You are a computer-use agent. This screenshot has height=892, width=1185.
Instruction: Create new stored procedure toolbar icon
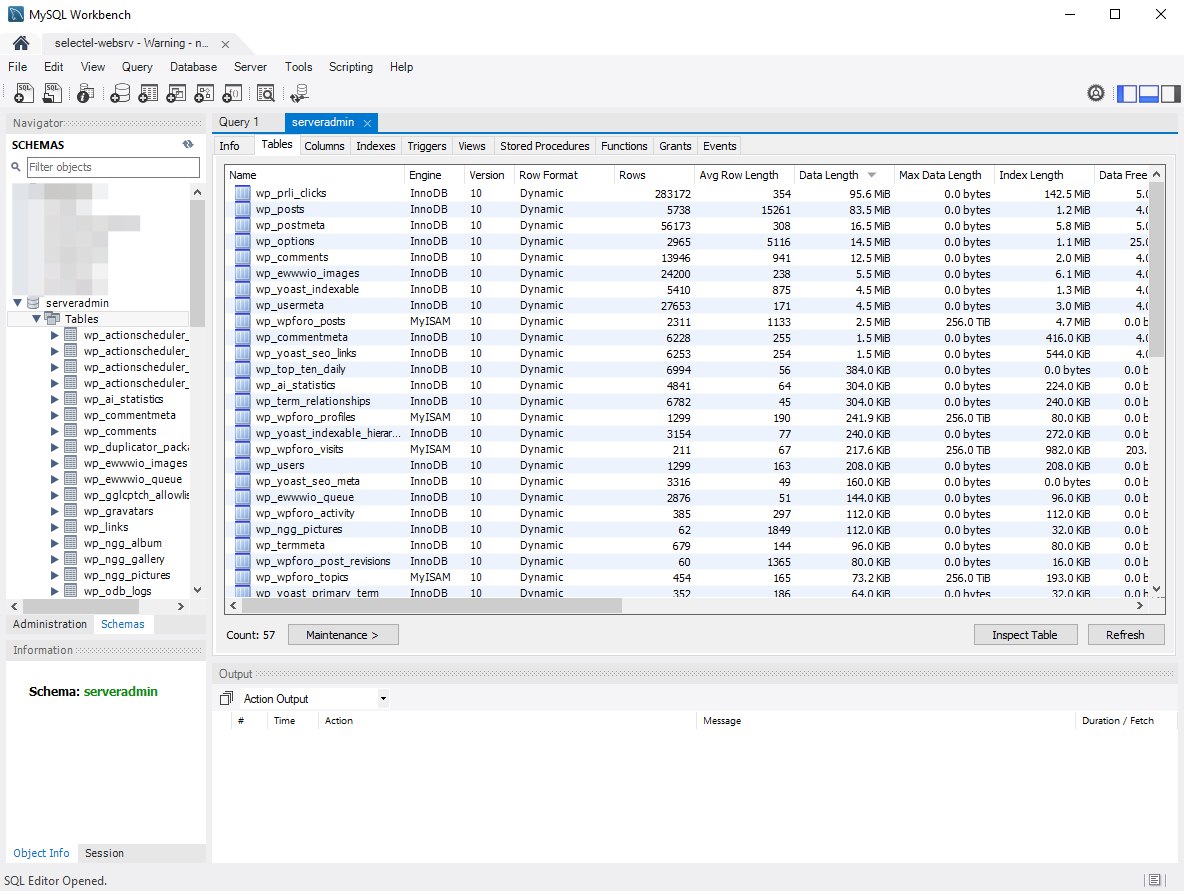(x=204, y=94)
